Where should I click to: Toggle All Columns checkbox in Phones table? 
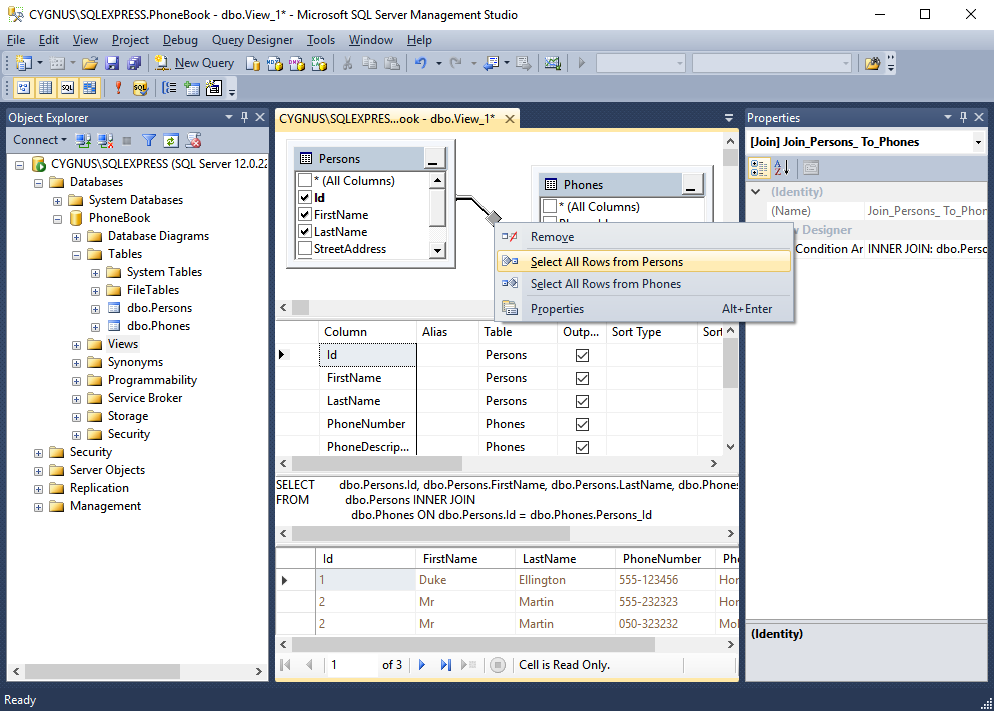[550, 207]
